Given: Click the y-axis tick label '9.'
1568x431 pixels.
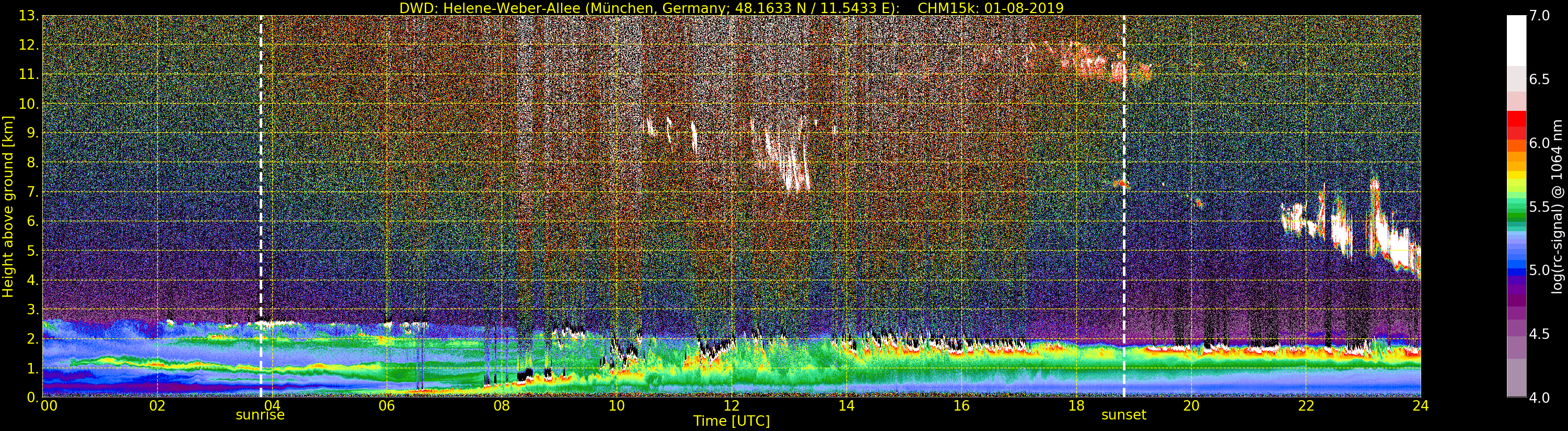Looking at the screenshot, I should [32, 133].
